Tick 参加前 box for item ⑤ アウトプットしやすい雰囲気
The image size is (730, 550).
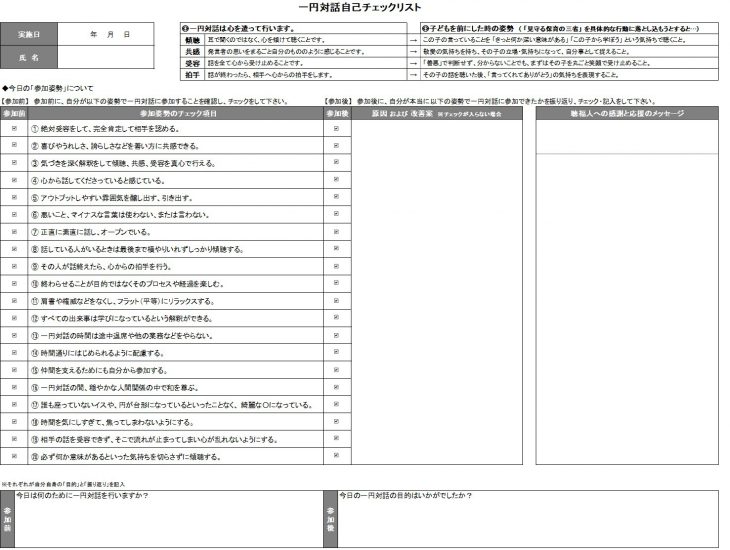pyautogui.click(x=14, y=197)
